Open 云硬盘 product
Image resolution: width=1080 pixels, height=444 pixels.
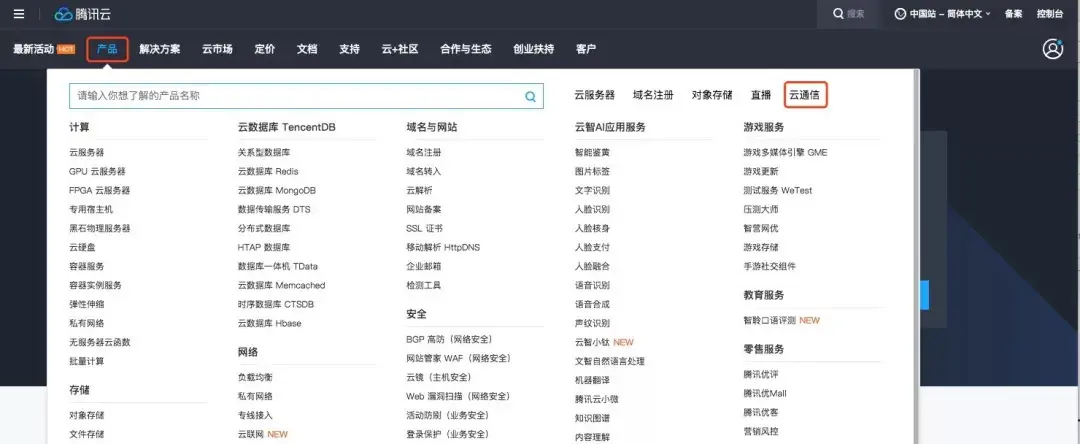(82, 247)
